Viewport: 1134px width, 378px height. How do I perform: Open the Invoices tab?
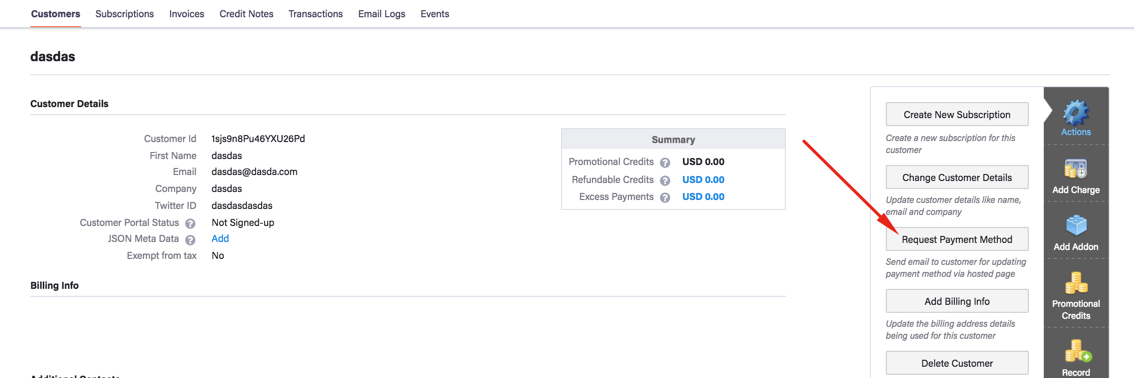point(187,14)
